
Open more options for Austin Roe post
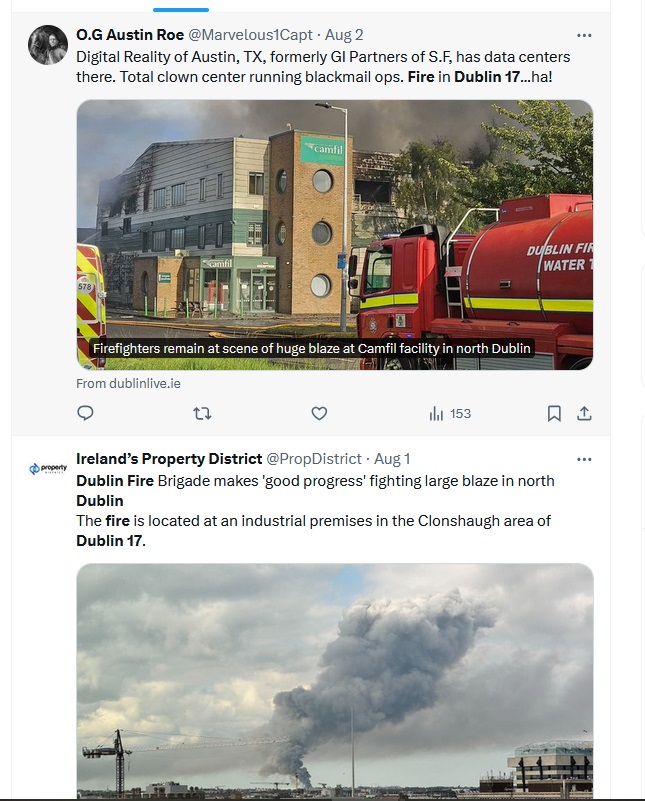tap(584, 35)
